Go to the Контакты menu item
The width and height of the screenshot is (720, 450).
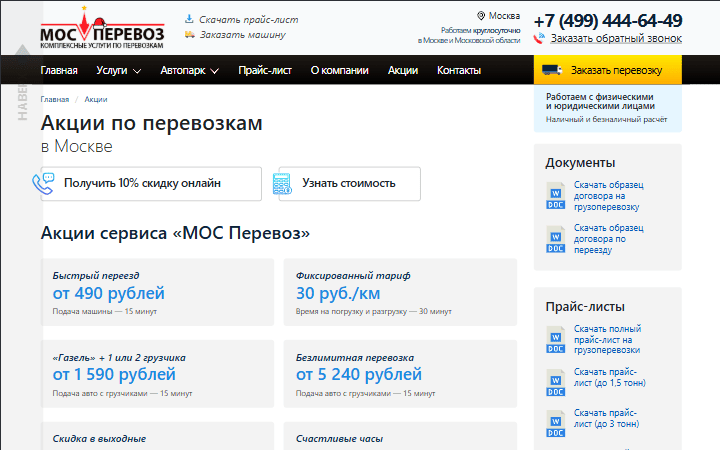tap(459, 71)
